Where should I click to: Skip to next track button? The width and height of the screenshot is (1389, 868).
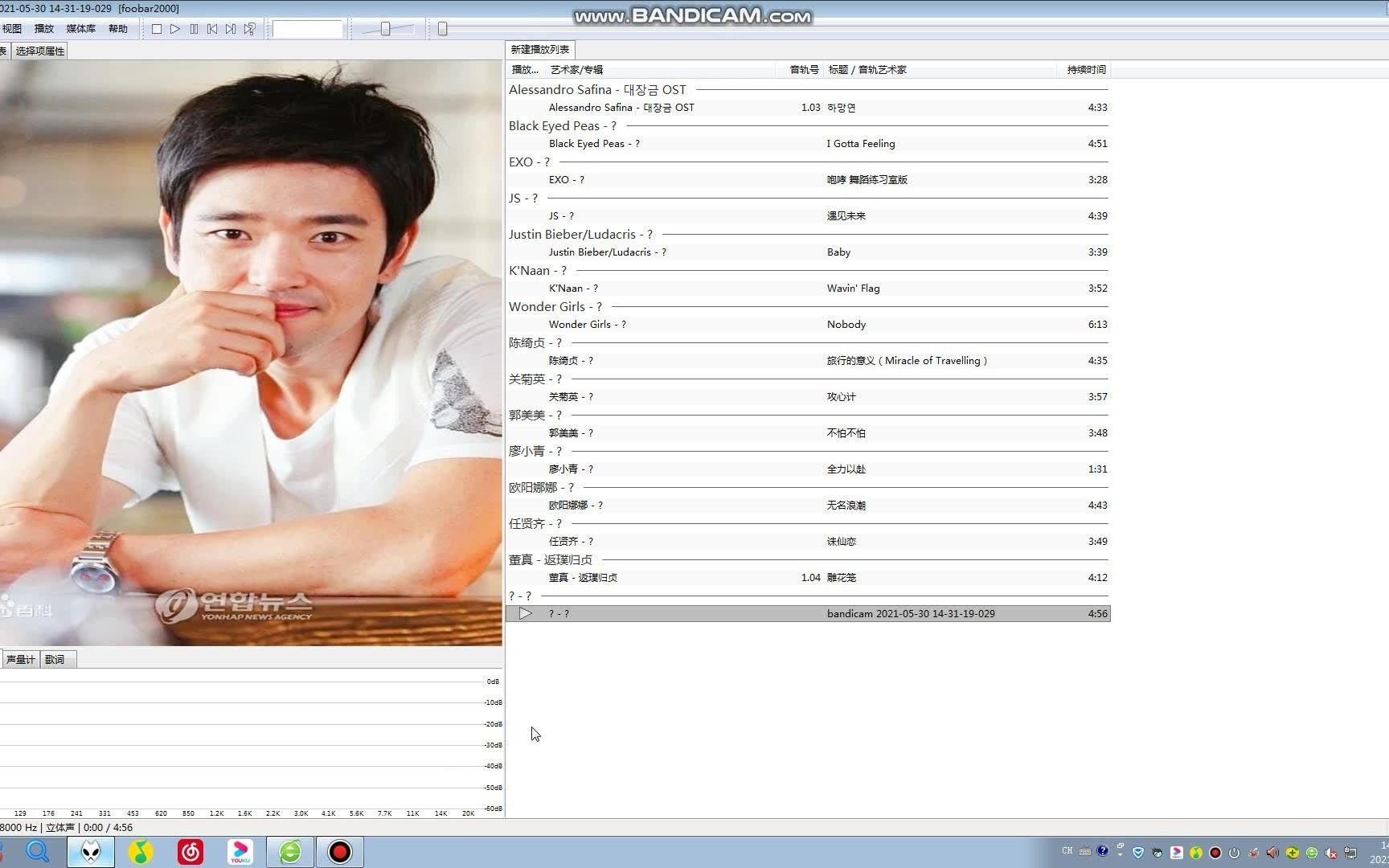tap(231, 29)
